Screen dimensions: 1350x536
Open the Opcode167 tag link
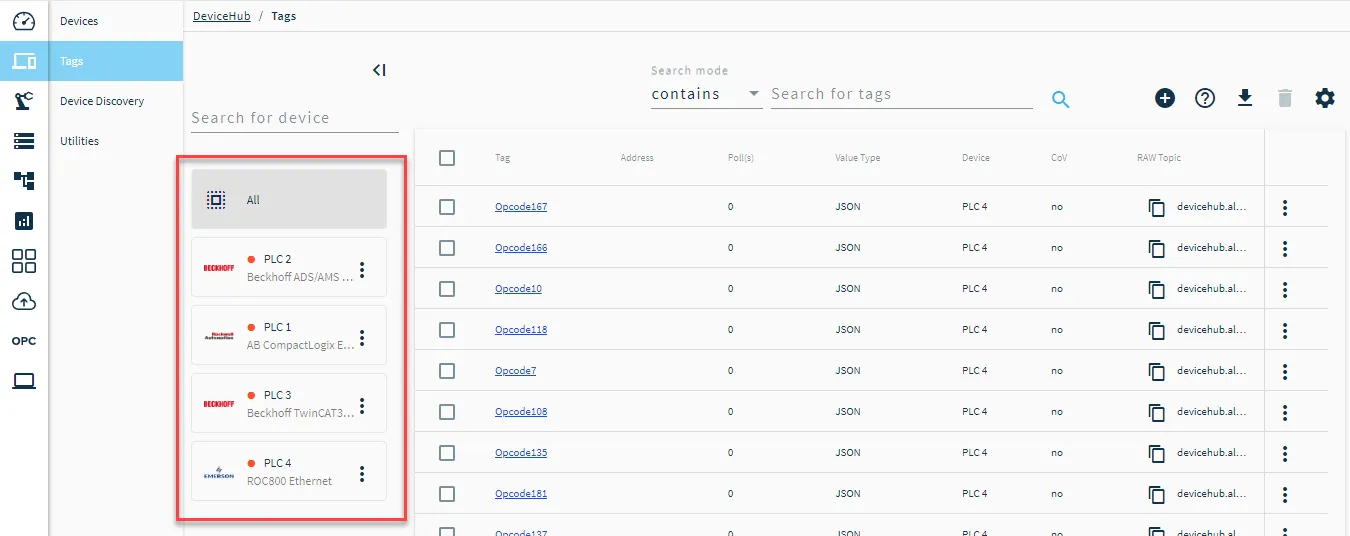[521, 207]
